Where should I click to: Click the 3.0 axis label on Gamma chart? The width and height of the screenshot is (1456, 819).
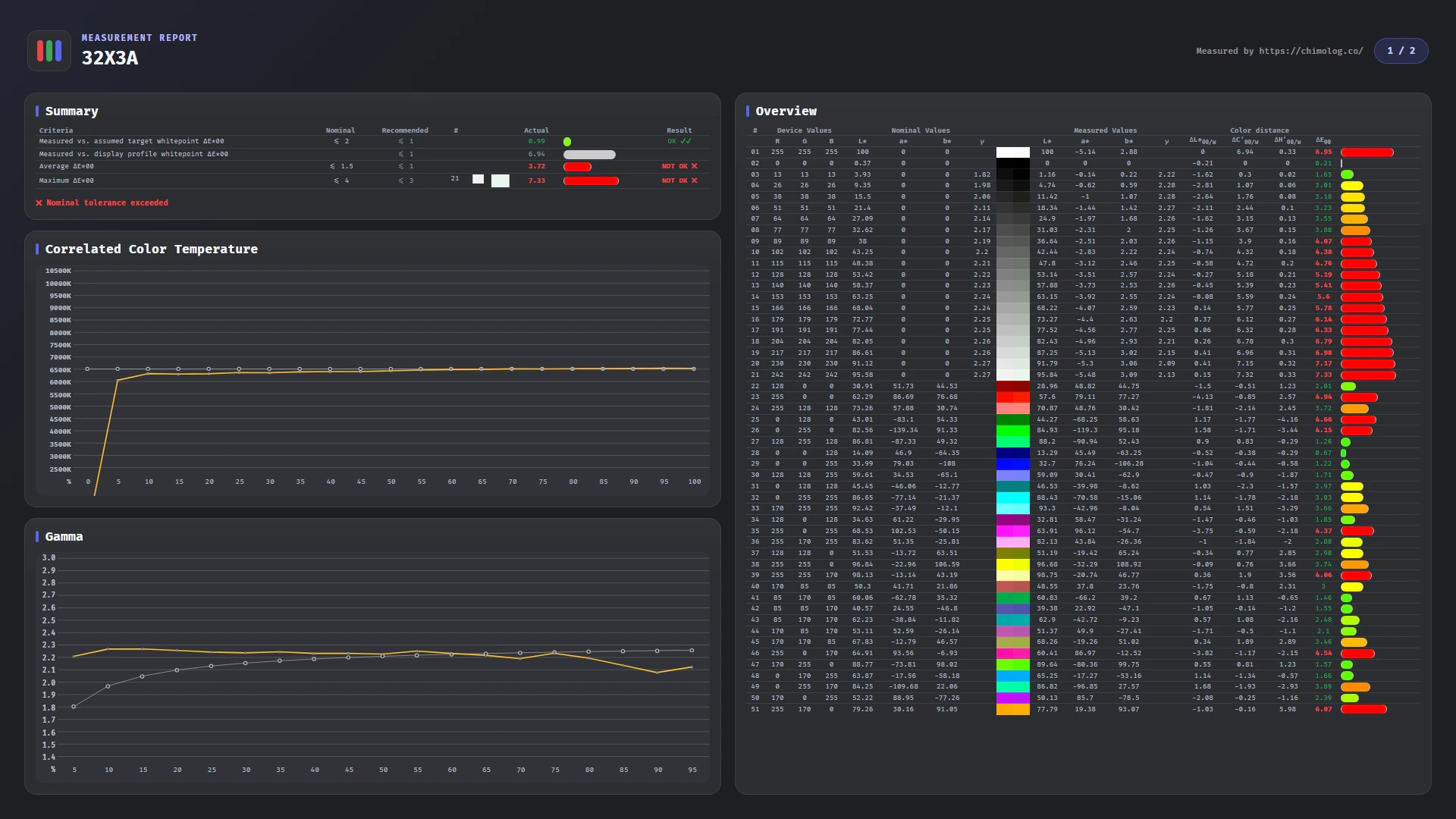click(49, 557)
